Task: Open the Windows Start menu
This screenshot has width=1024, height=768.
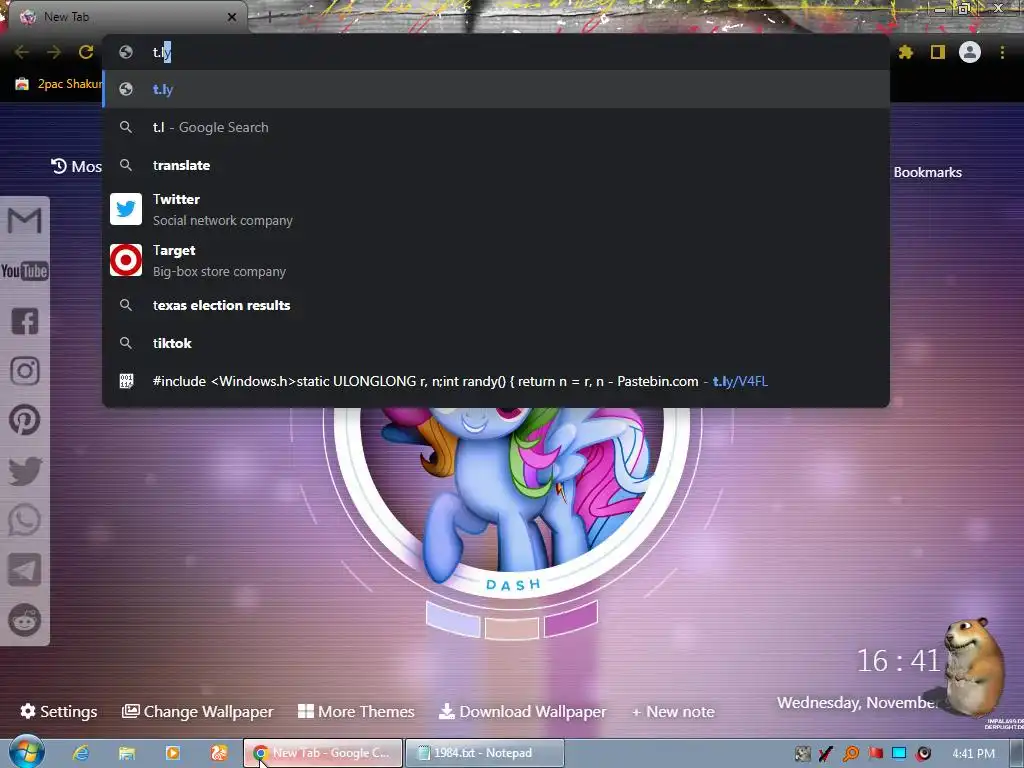Action: point(26,752)
